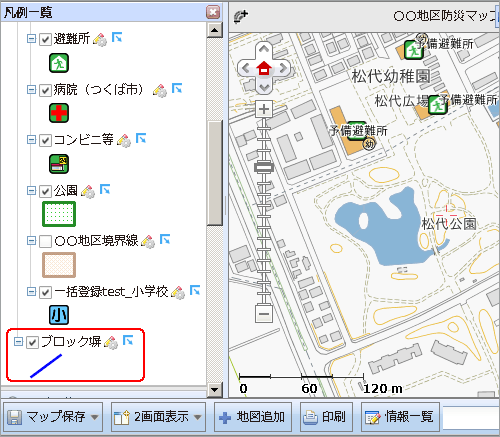Viewport: 500px width, 437px height.
Task: Pan the map up with the arrow
Action: tap(264, 49)
